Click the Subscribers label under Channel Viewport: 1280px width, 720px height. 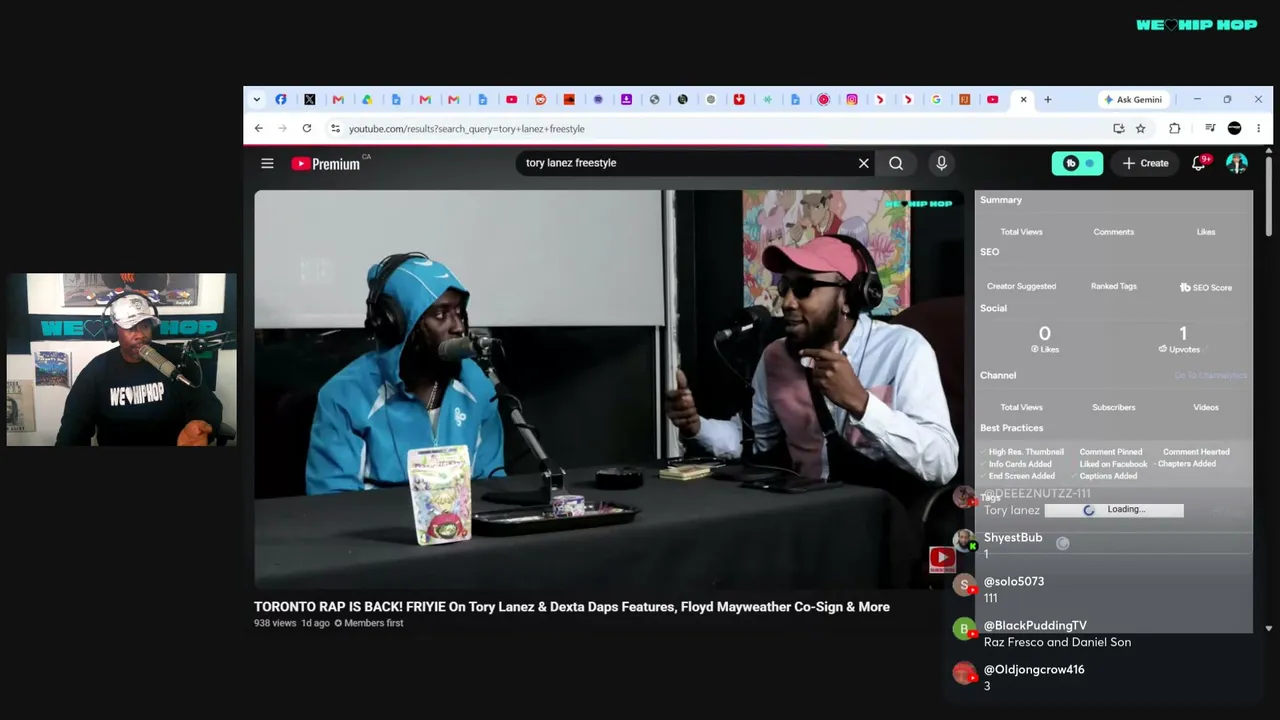(x=1114, y=407)
